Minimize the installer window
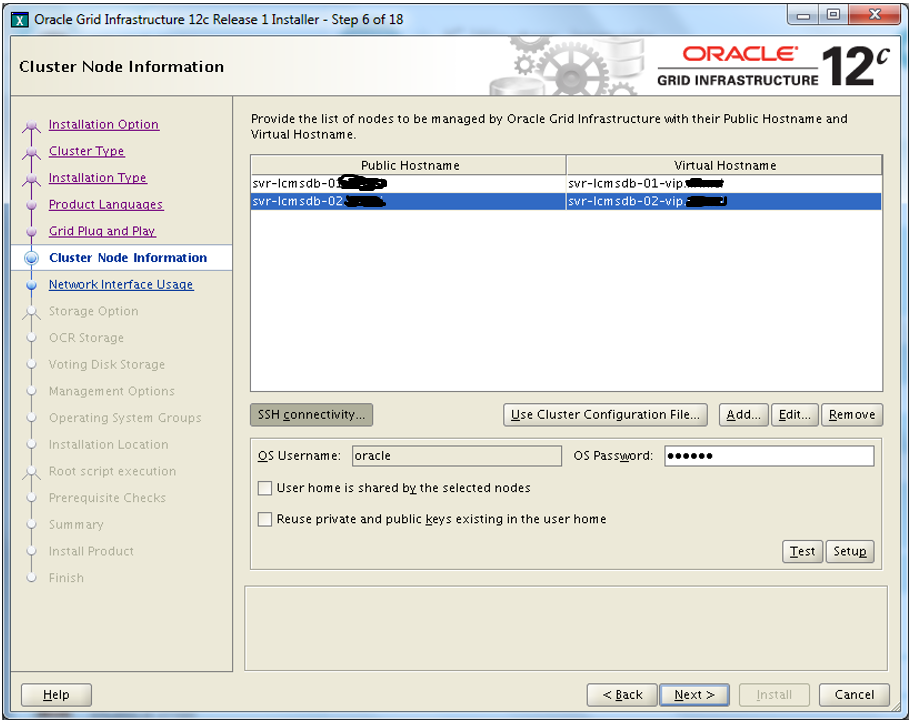Screen dimensions: 912x722 point(803,15)
